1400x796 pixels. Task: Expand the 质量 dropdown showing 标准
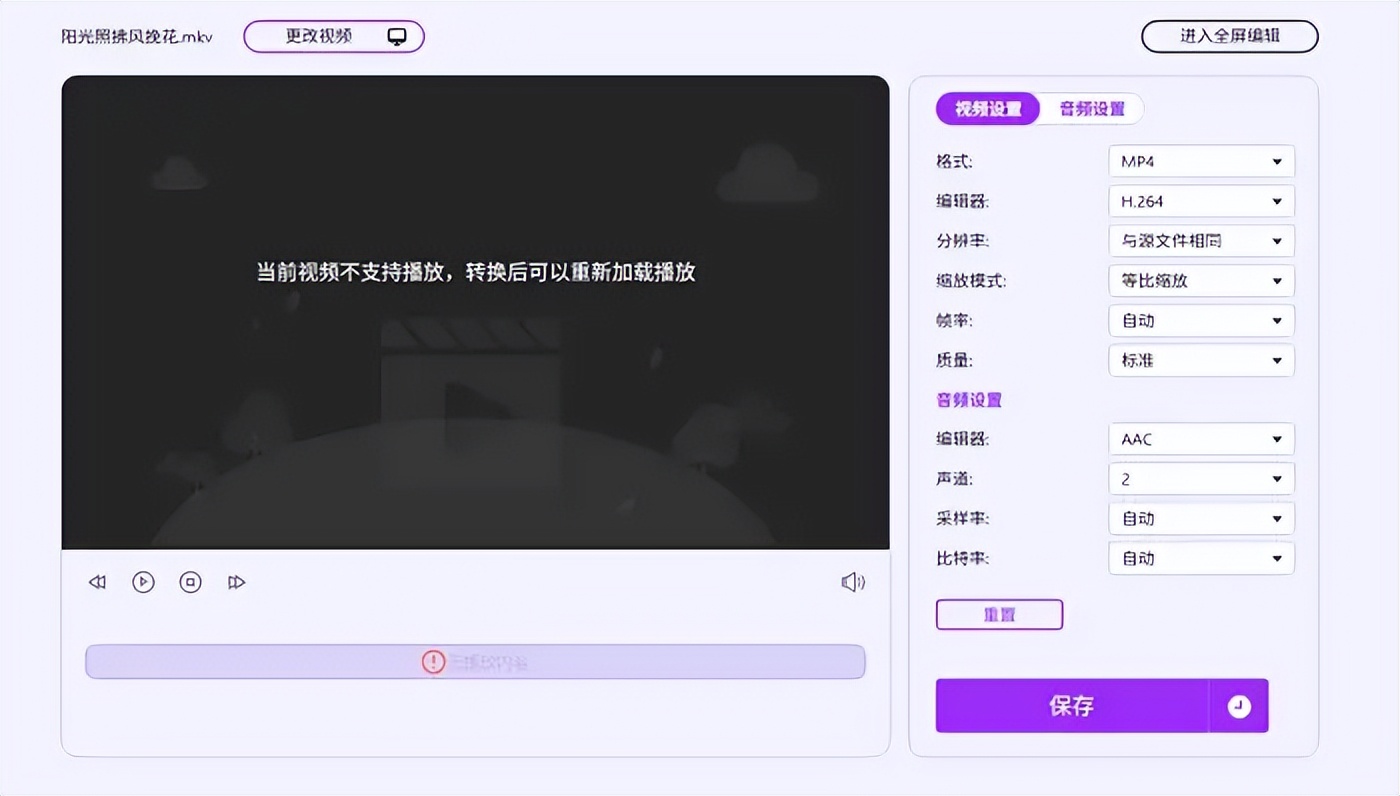pyautogui.click(x=1200, y=360)
